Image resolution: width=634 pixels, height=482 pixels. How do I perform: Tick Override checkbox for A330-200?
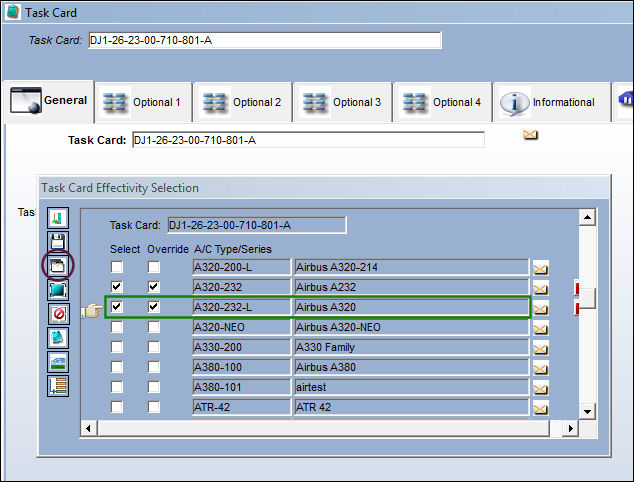coord(154,347)
